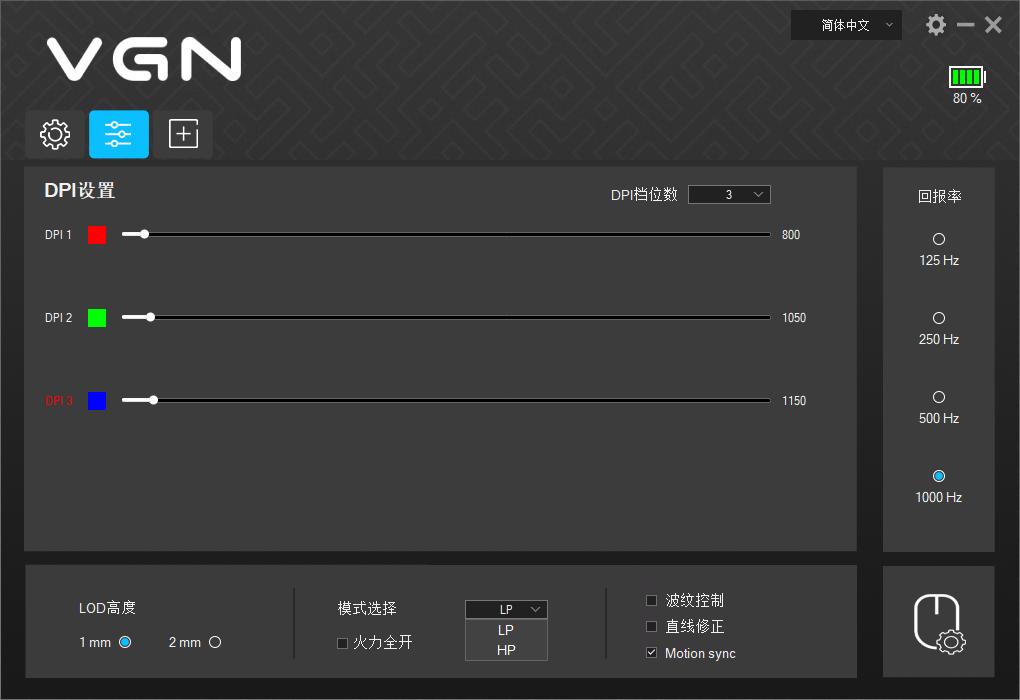Screen dimensions: 1020x700
Task: Click the LOD高度 label
Action: click(x=107, y=608)
